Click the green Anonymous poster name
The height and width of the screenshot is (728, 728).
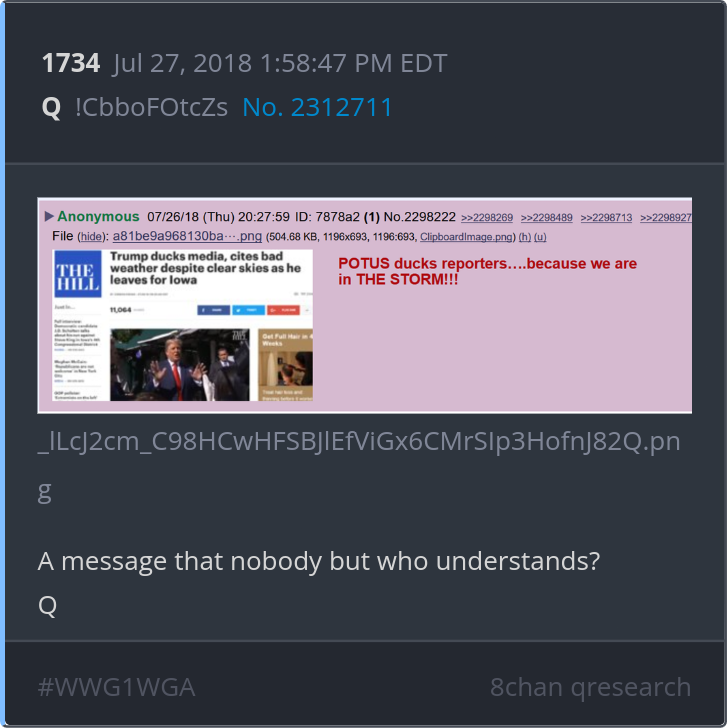click(98, 216)
